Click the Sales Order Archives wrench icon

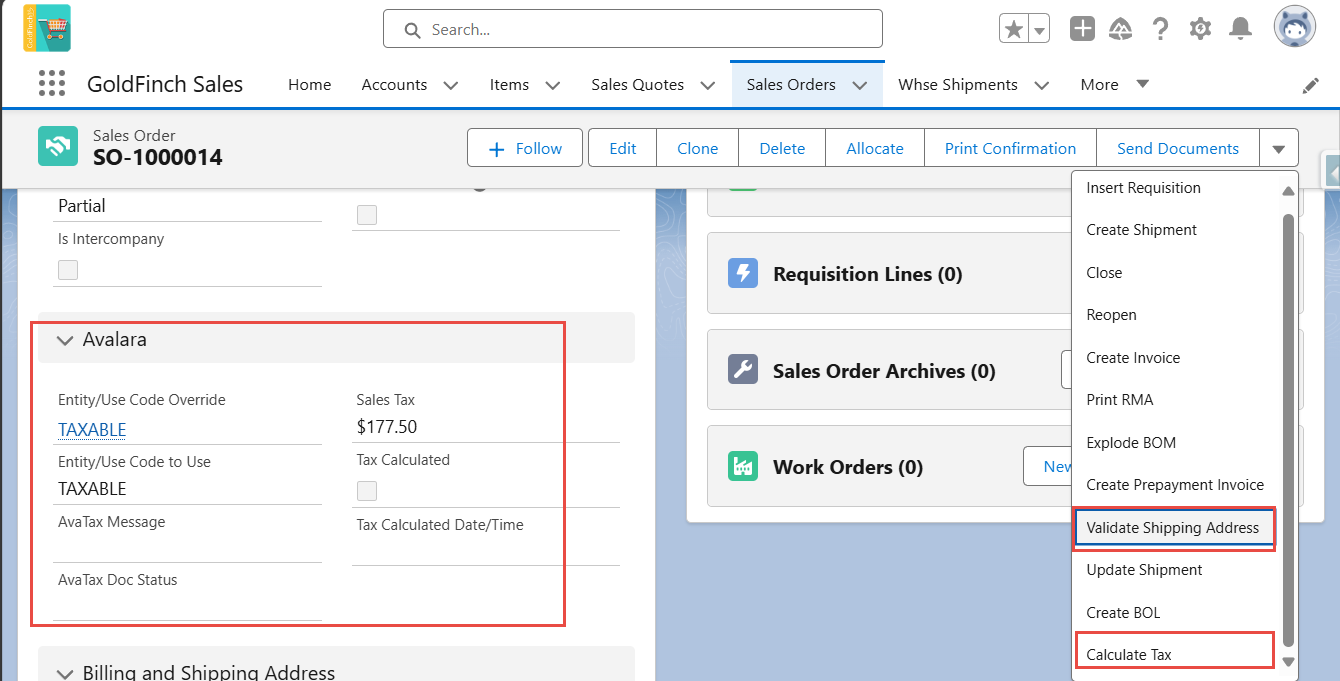pyautogui.click(x=743, y=370)
